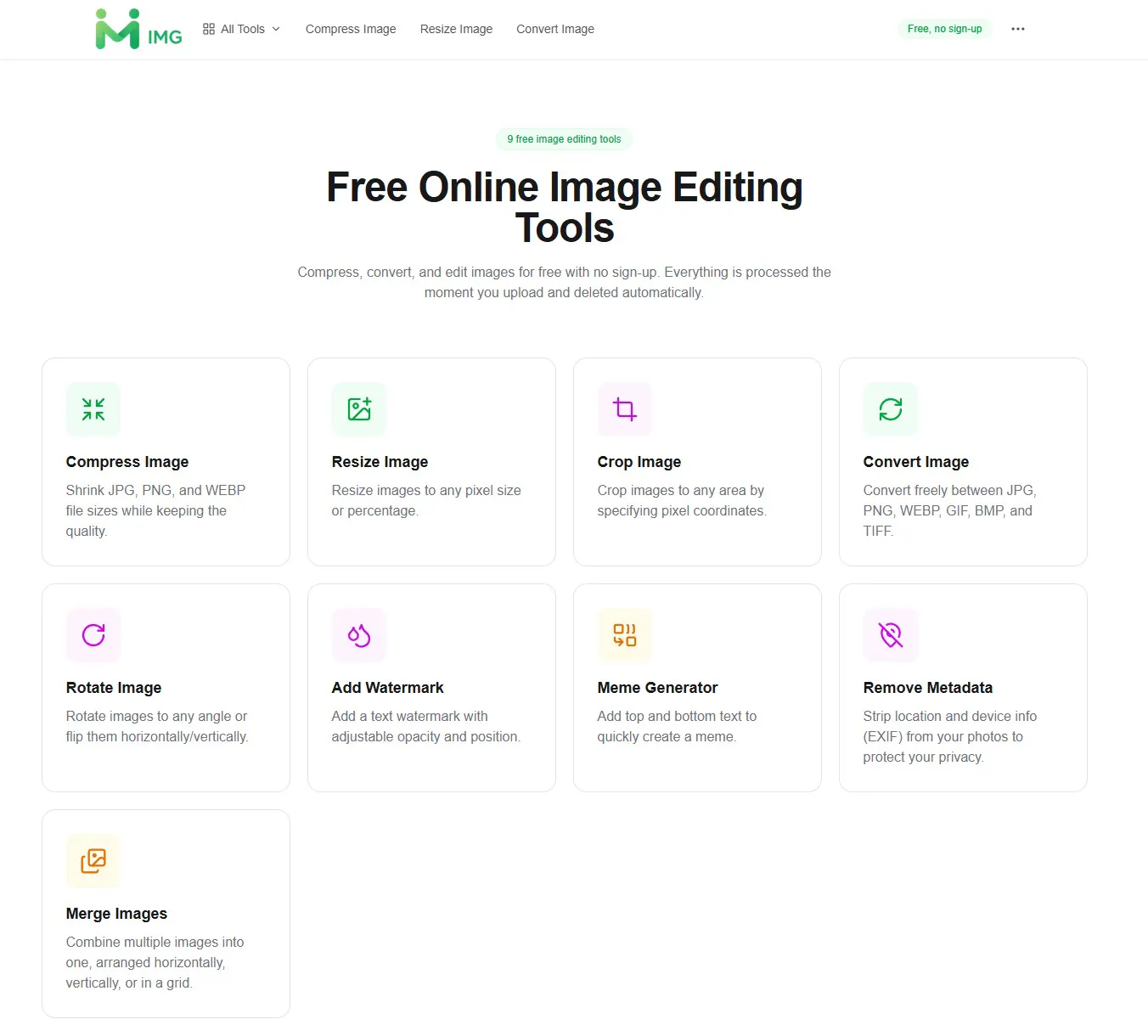Image resolution: width=1148 pixels, height=1036 pixels.
Task: Click the Add Watermark droplet icon
Action: click(359, 635)
